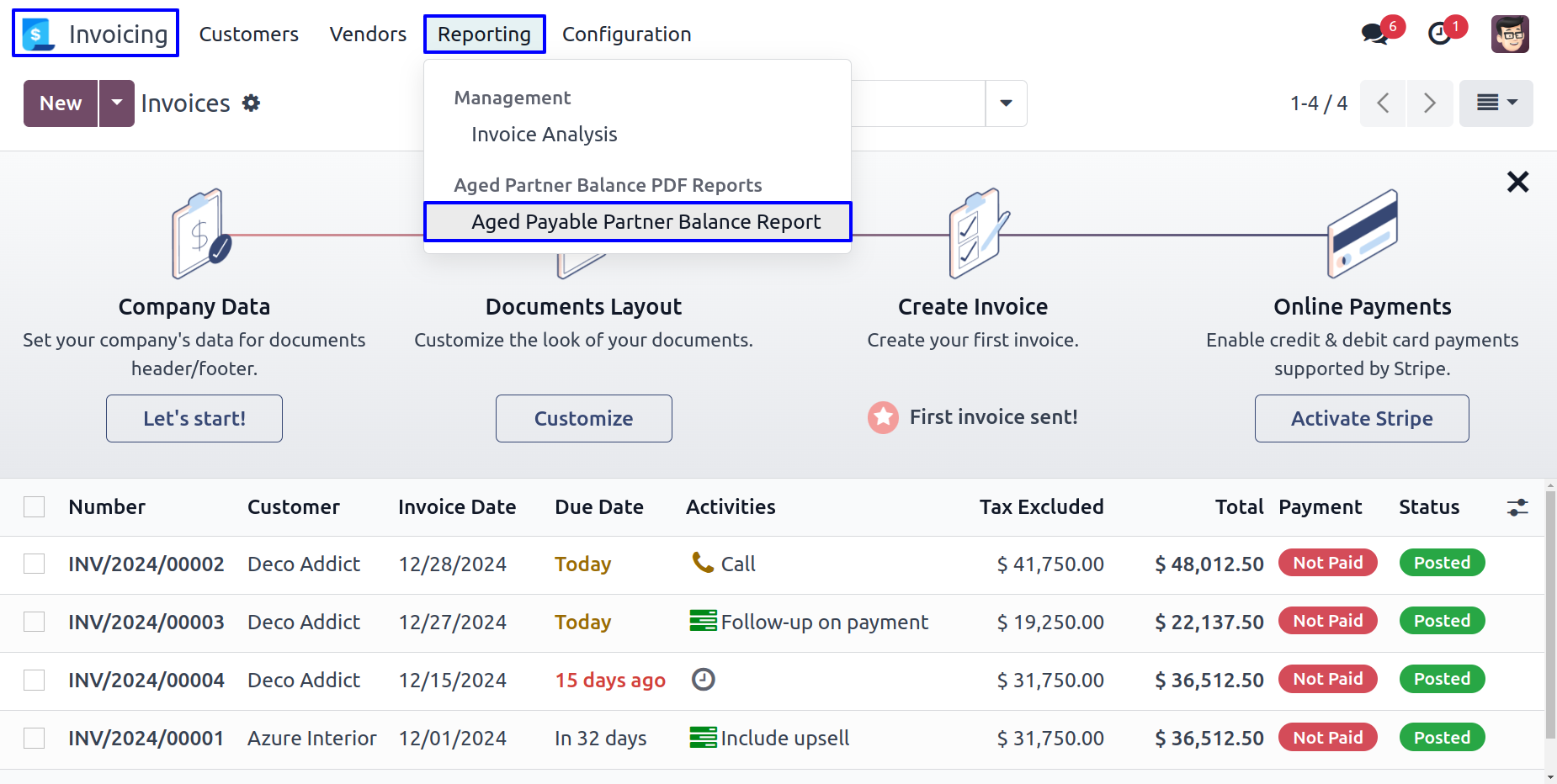1557x784 pixels.
Task: Toggle the select-all header checkbox
Action: 35,507
